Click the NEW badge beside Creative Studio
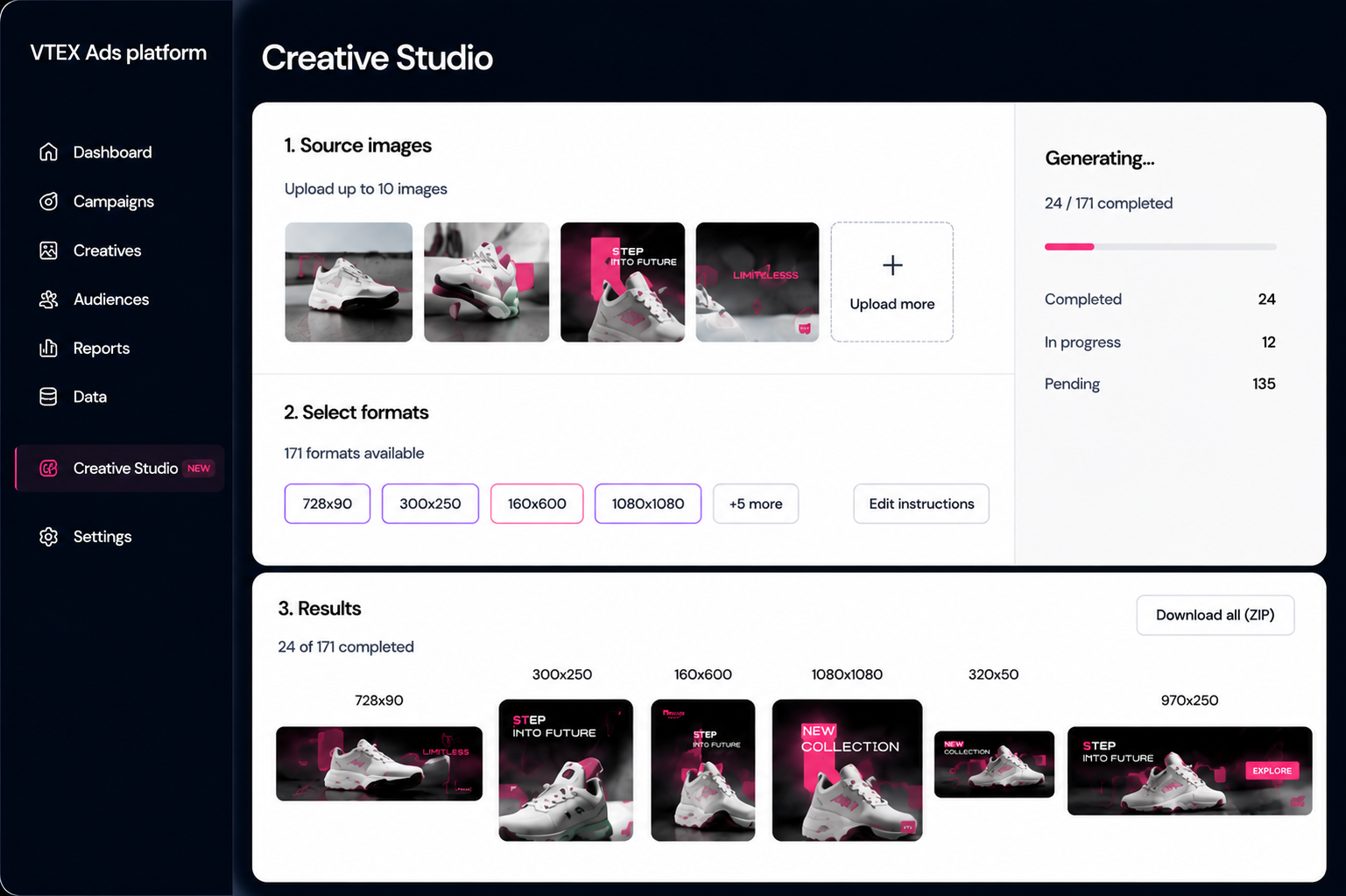This screenshot has height=896, width=1346. coord(199,468)
